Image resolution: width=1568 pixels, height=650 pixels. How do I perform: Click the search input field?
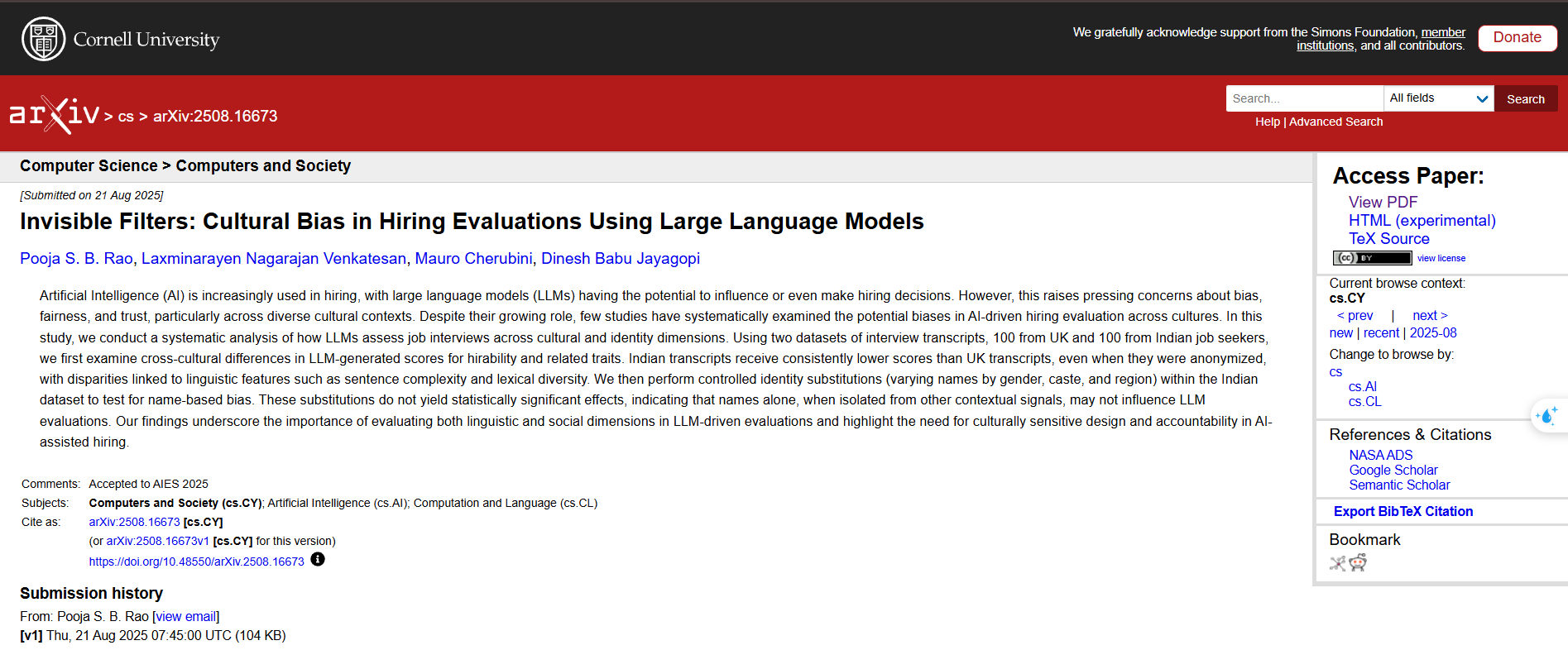click(1304, 98)
